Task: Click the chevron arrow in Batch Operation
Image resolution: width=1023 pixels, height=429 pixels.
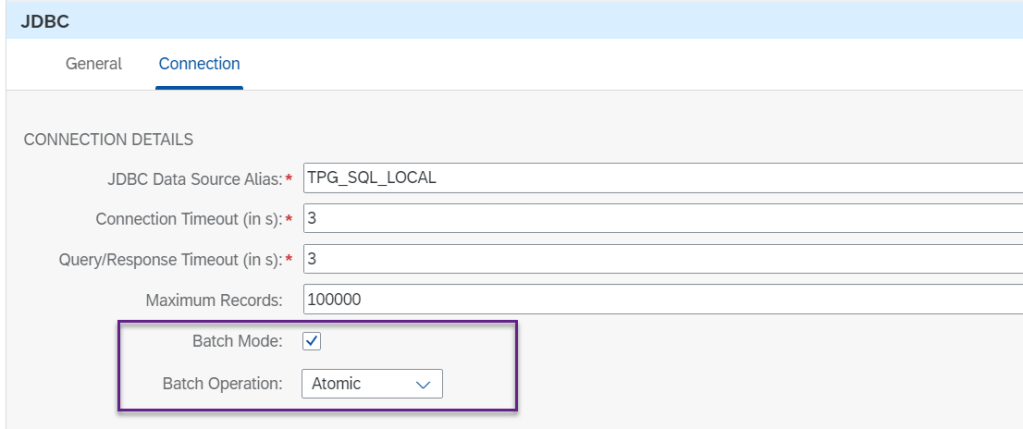Action: pos(422,384)
